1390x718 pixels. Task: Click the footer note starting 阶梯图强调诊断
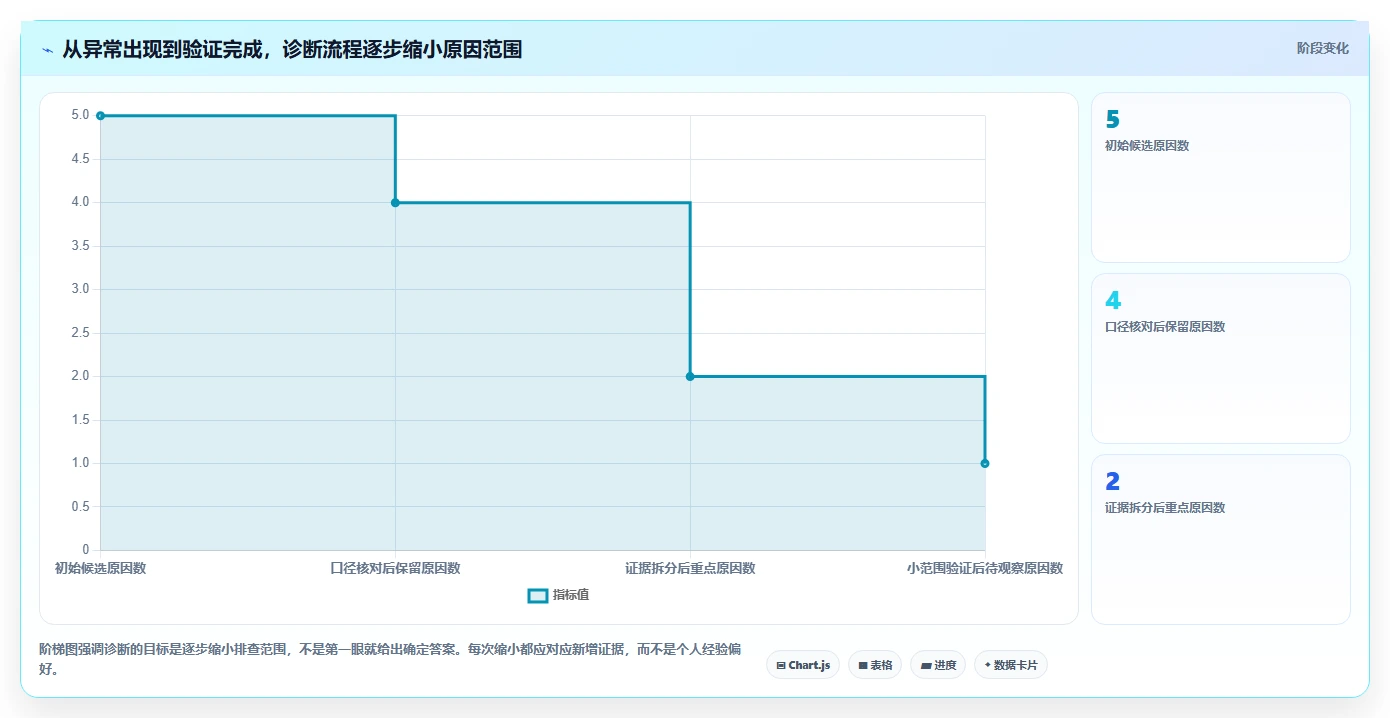(390, 659)
